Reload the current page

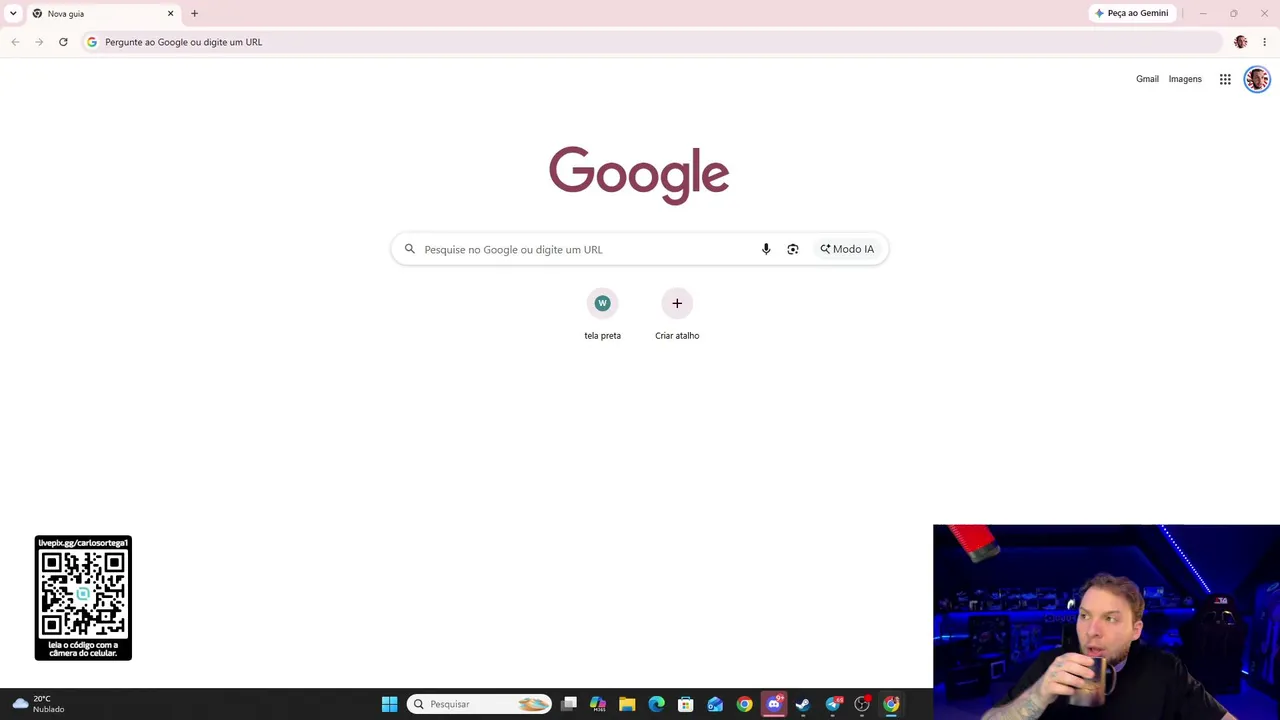click(63, 42)
